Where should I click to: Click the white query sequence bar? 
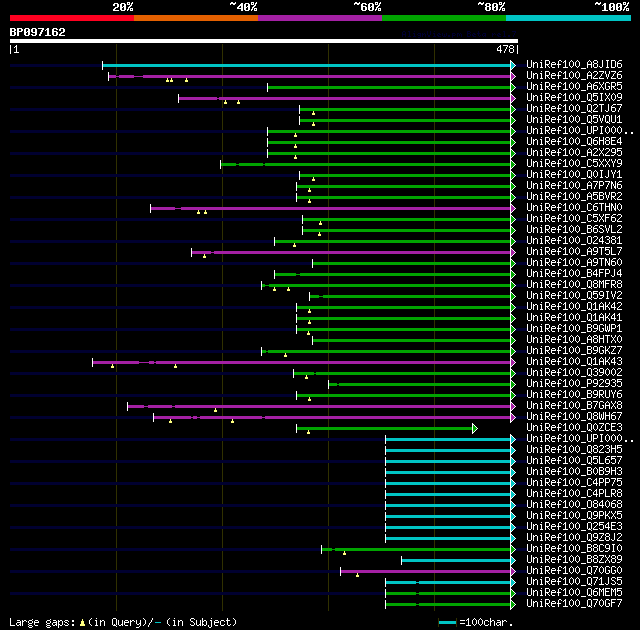[264, 41]
